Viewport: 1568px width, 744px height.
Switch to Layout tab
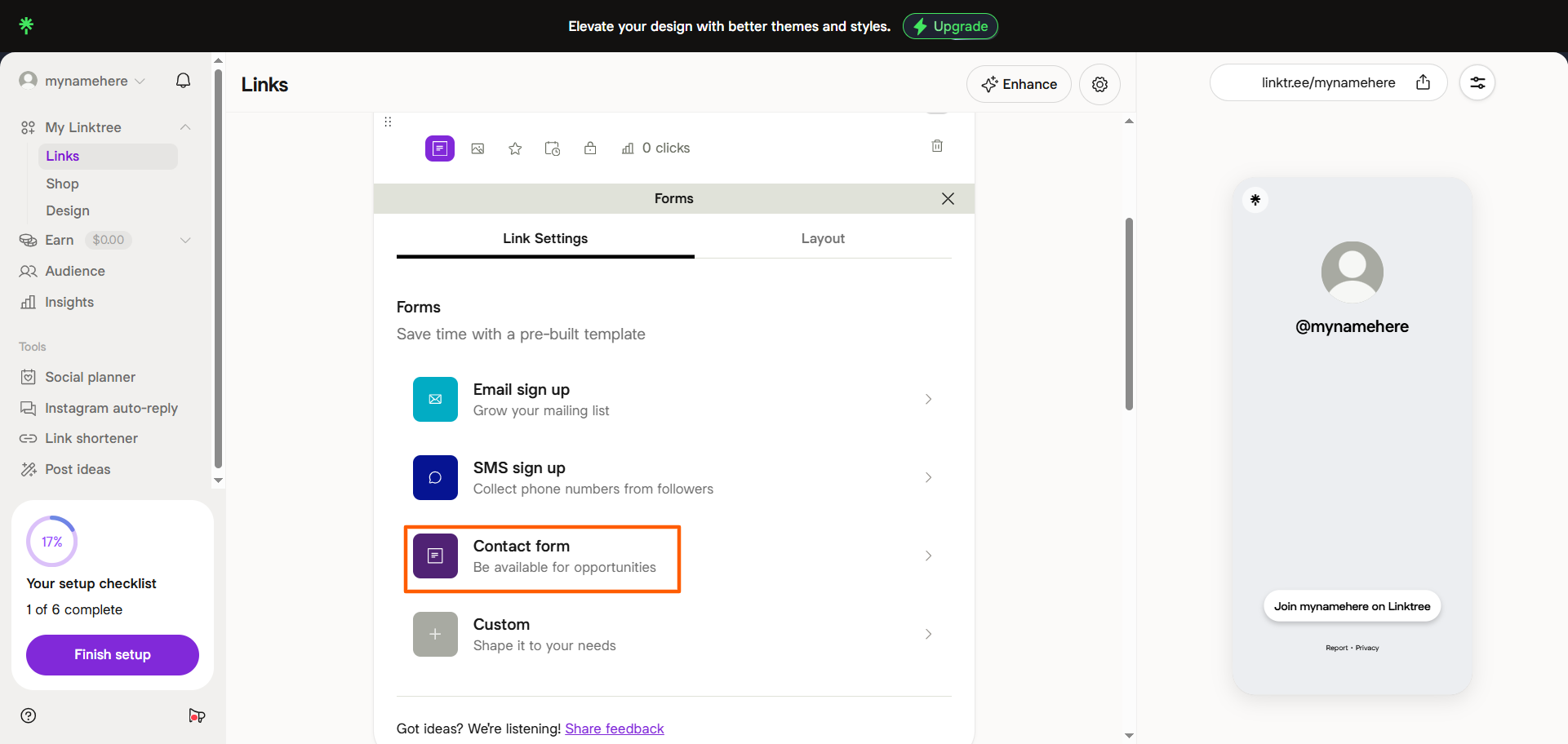point(823,238)
